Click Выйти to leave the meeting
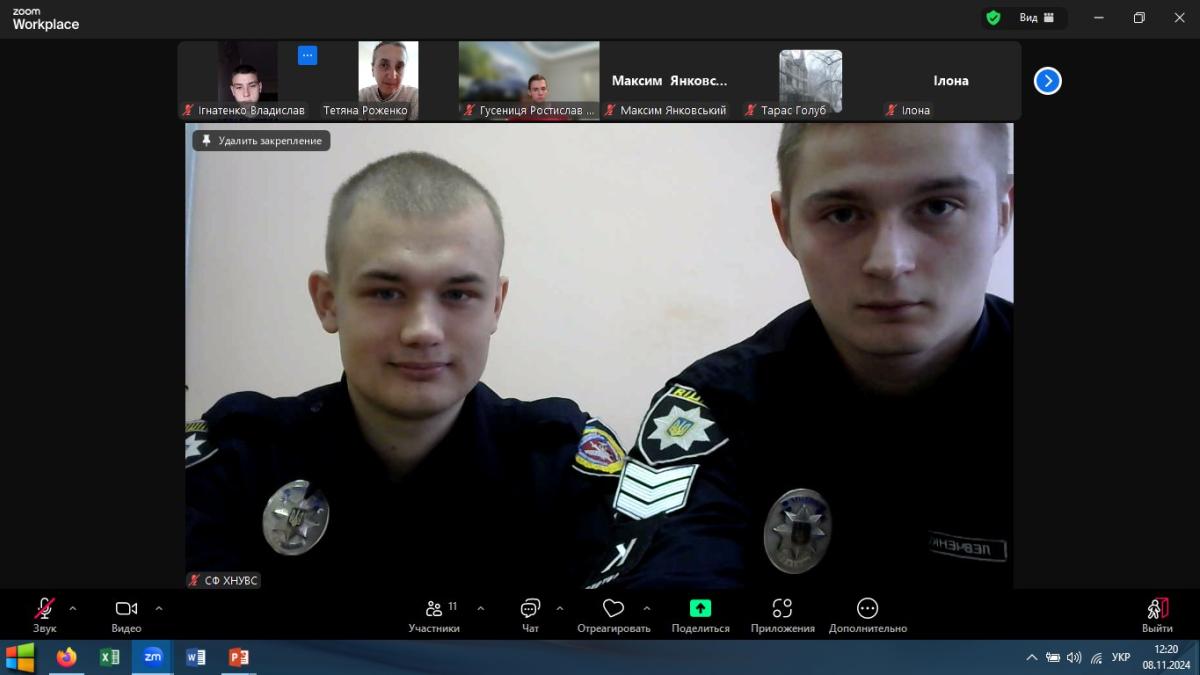The height and width of the screenshot is (675, 1200). coord(1157,614)
